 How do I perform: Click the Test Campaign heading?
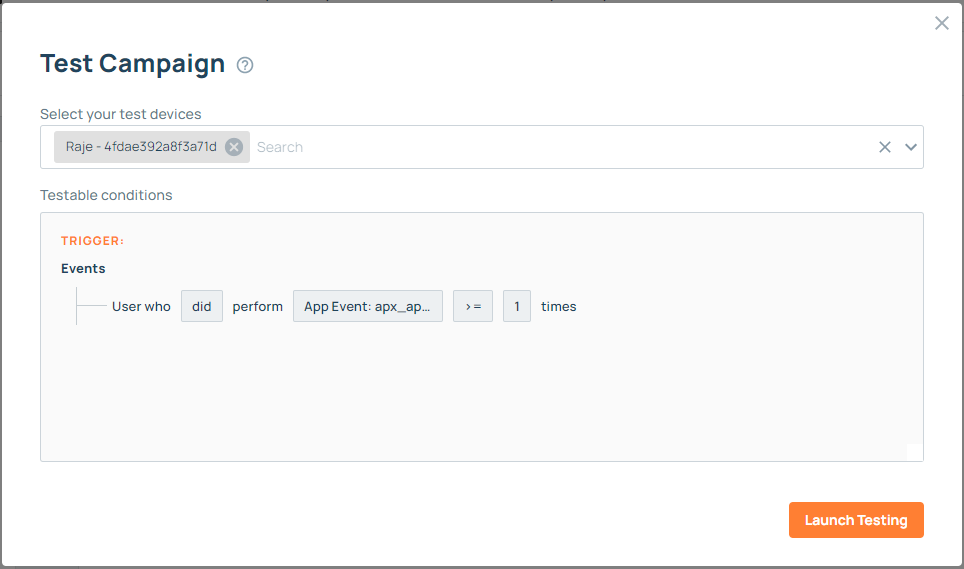pyautogui.click(x=132, y=64)
